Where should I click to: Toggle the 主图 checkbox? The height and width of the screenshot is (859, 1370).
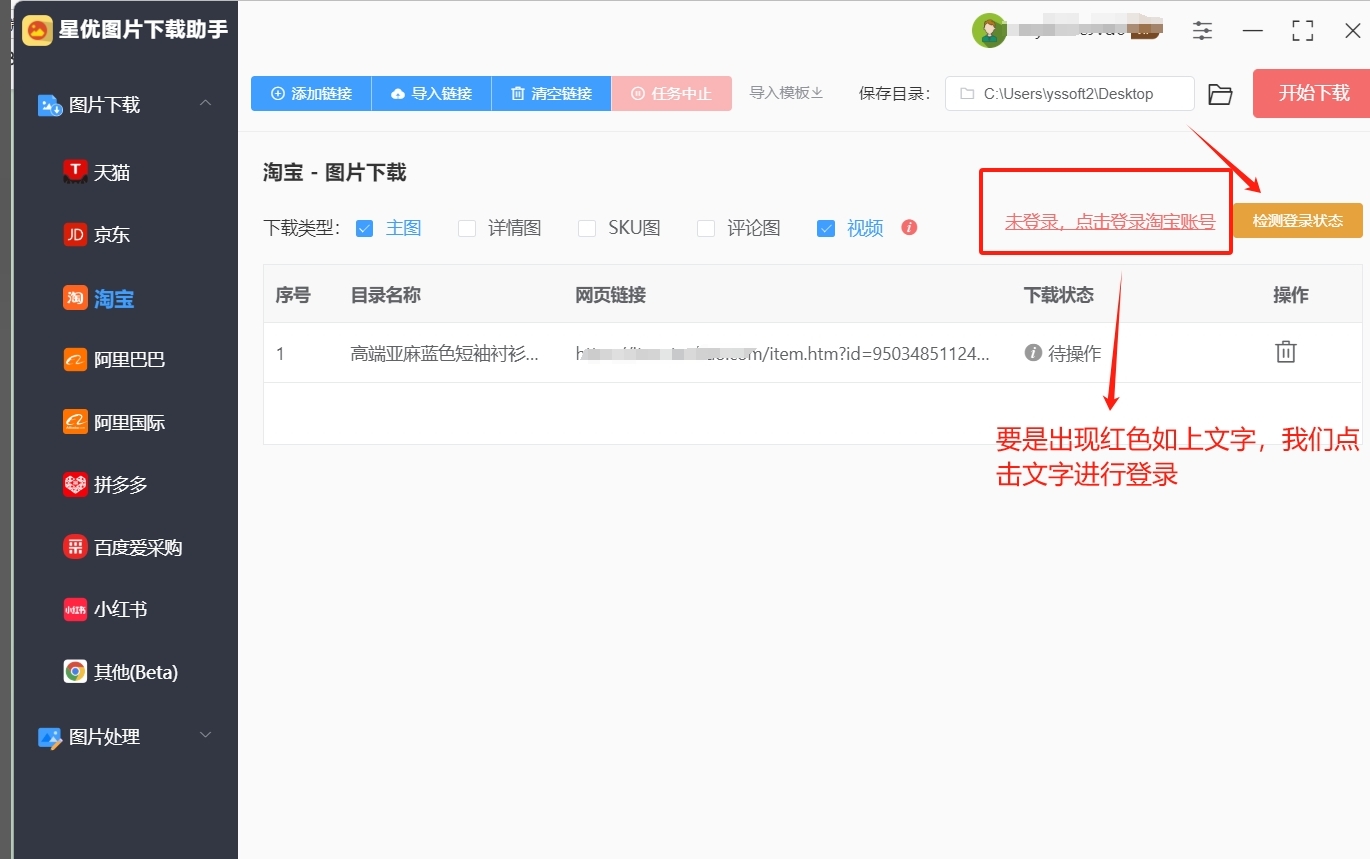(x=365, y=228)
